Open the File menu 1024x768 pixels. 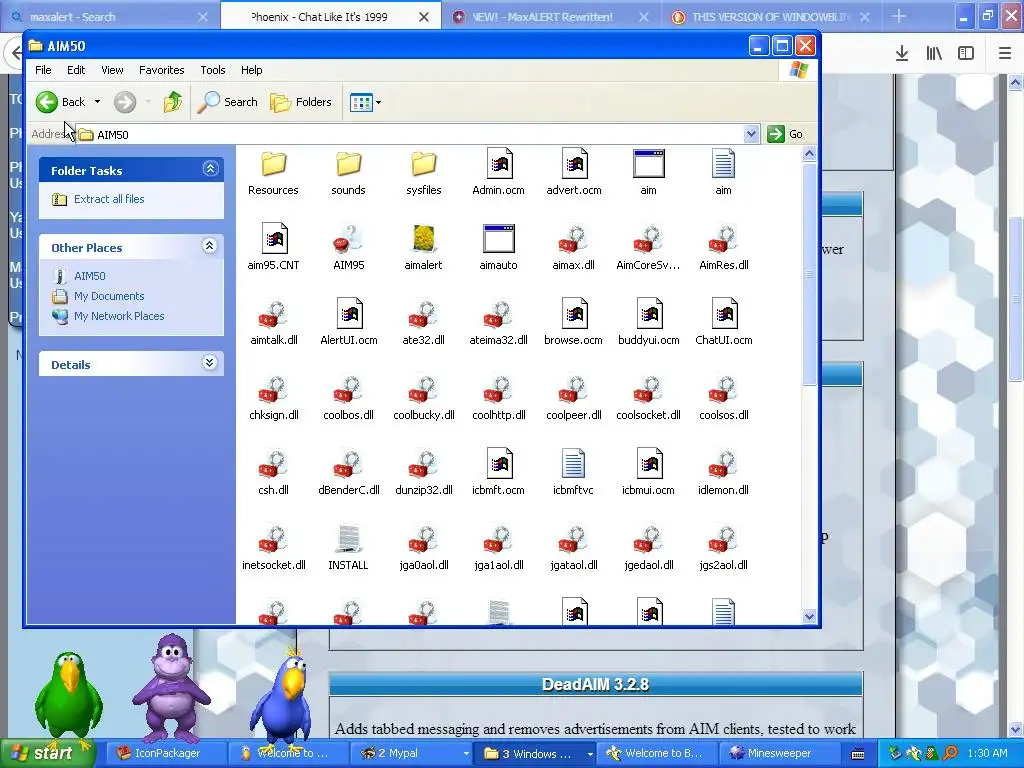[x=43, y=70]
